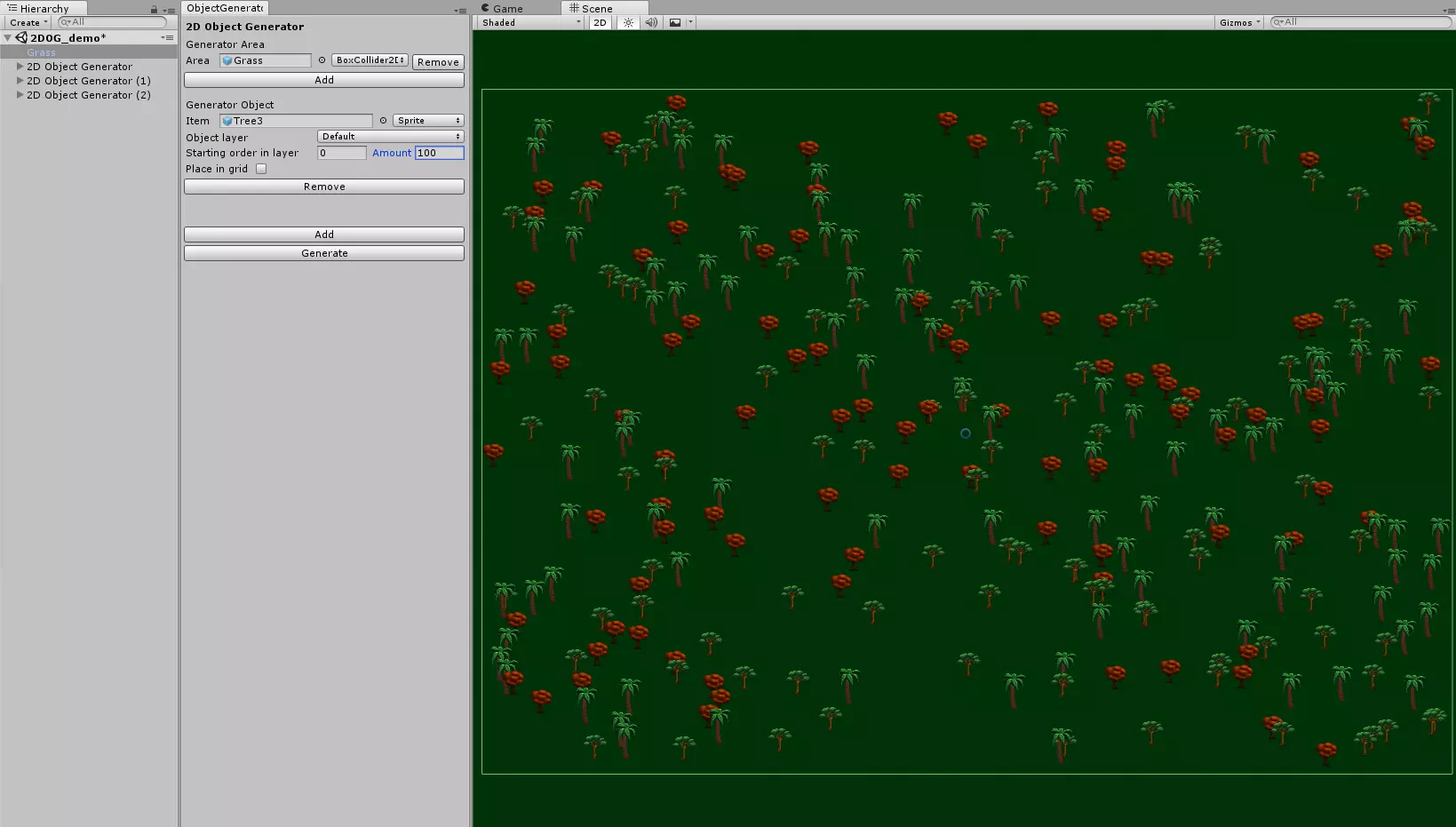Open the scene effects dropdown arrow
This screenshot has height=827, width=1456.
point(690,23)
